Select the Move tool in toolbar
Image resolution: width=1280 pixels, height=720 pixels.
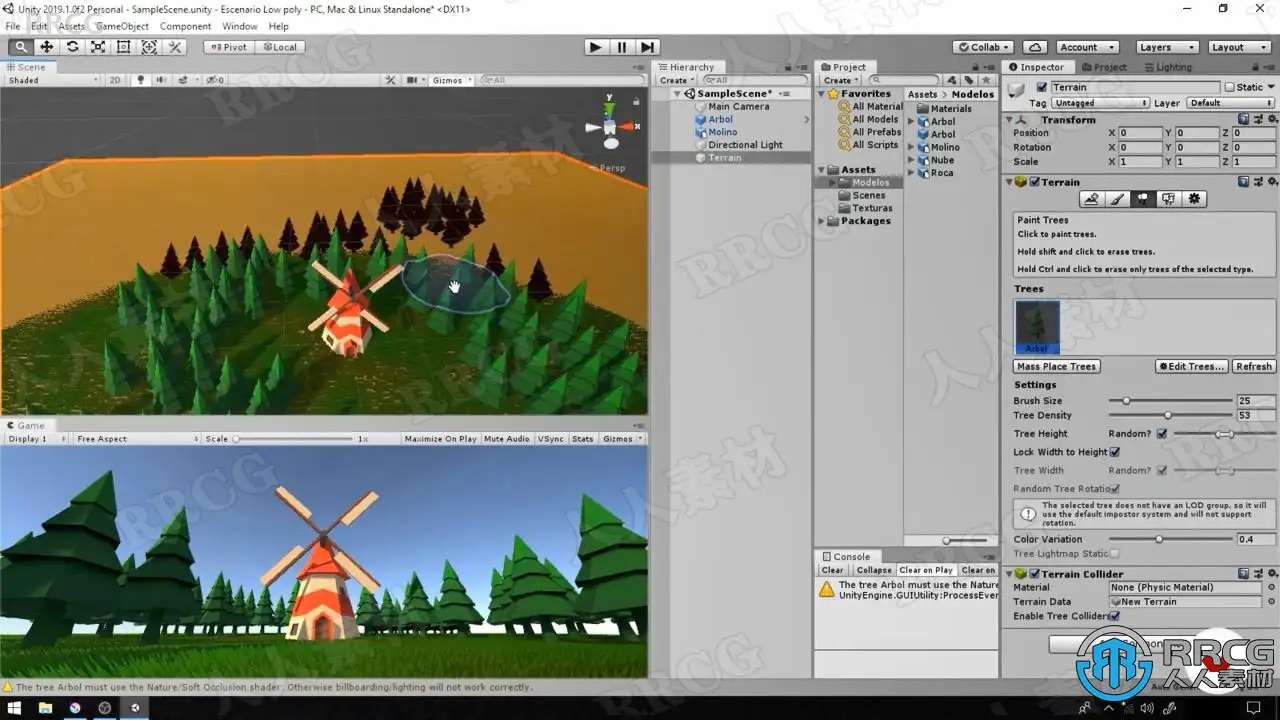tap(47, 47)
